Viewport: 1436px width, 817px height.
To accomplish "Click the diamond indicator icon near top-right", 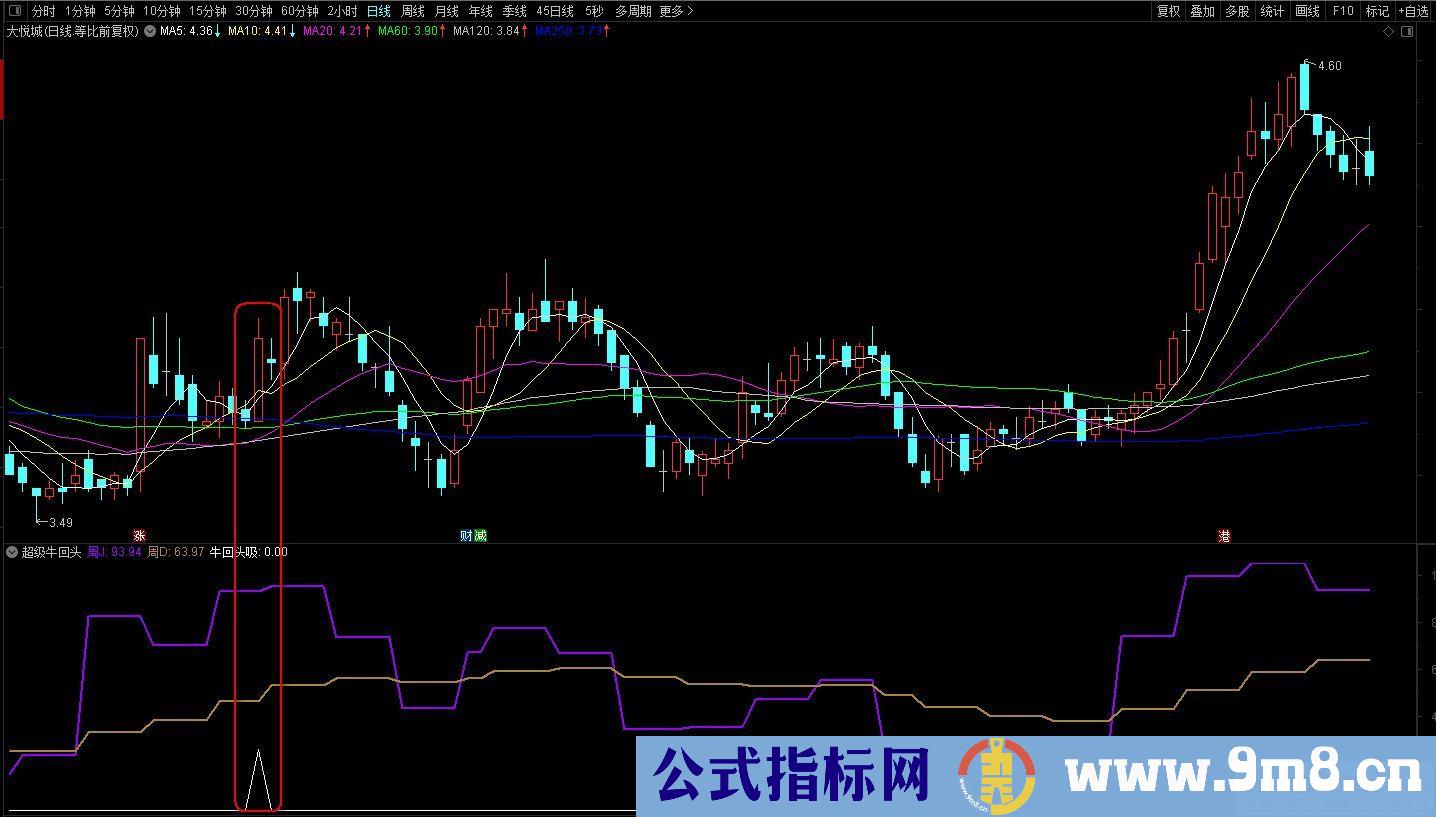I will coord(1387,31).
